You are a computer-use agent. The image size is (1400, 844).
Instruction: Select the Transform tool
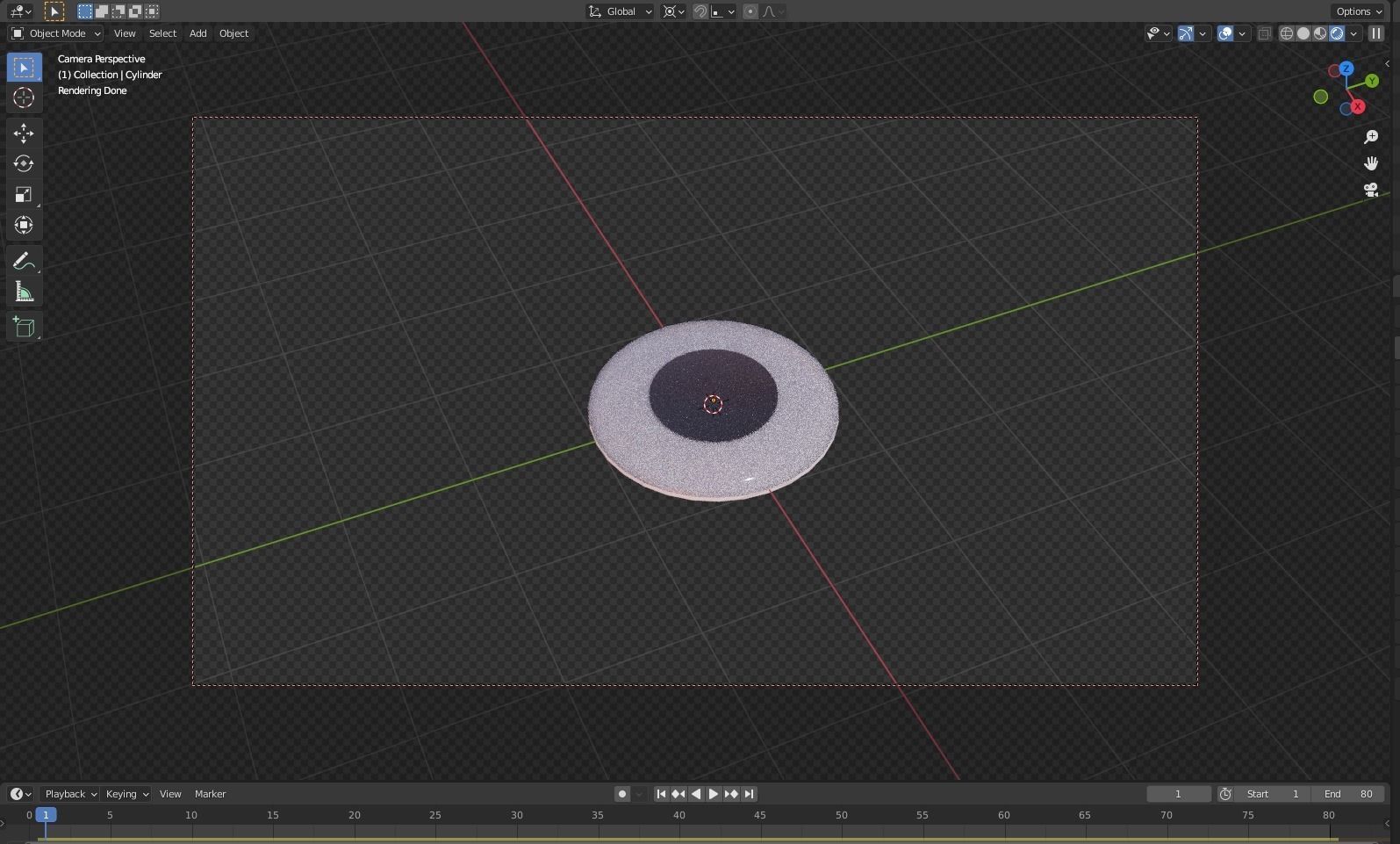[x=24, y=225]
